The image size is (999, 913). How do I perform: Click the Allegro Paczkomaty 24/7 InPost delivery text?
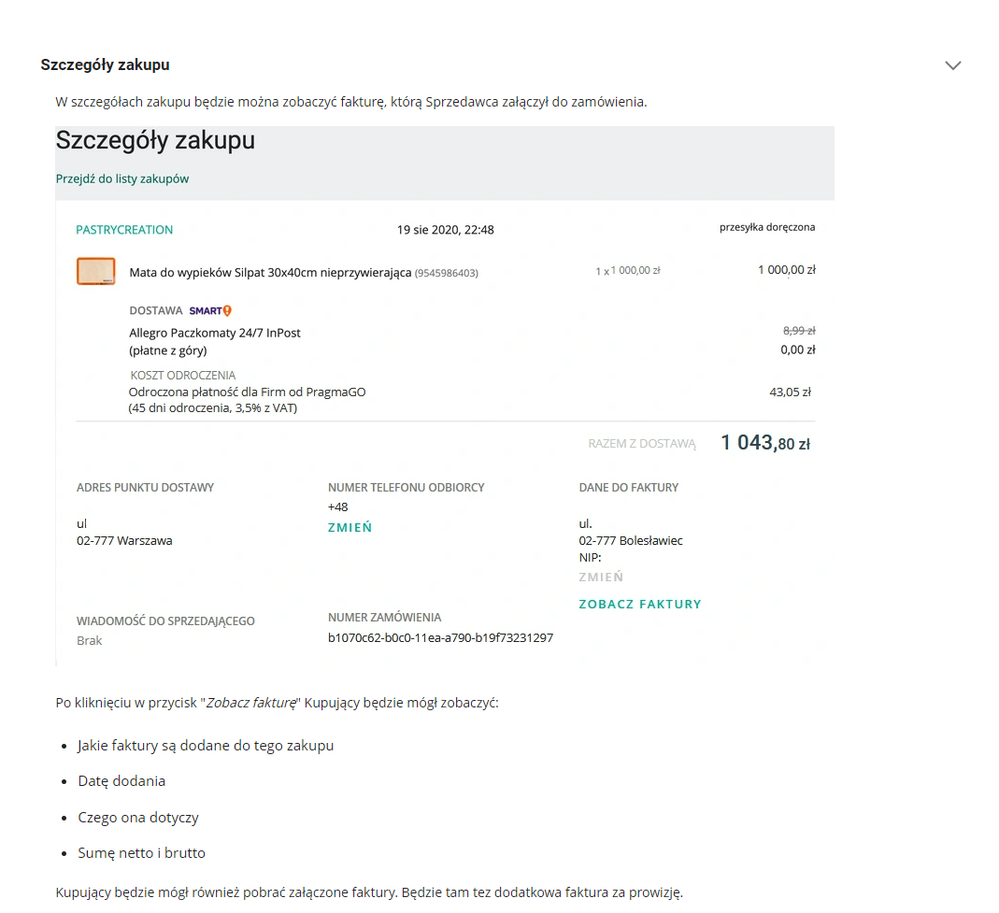[215, 333]
